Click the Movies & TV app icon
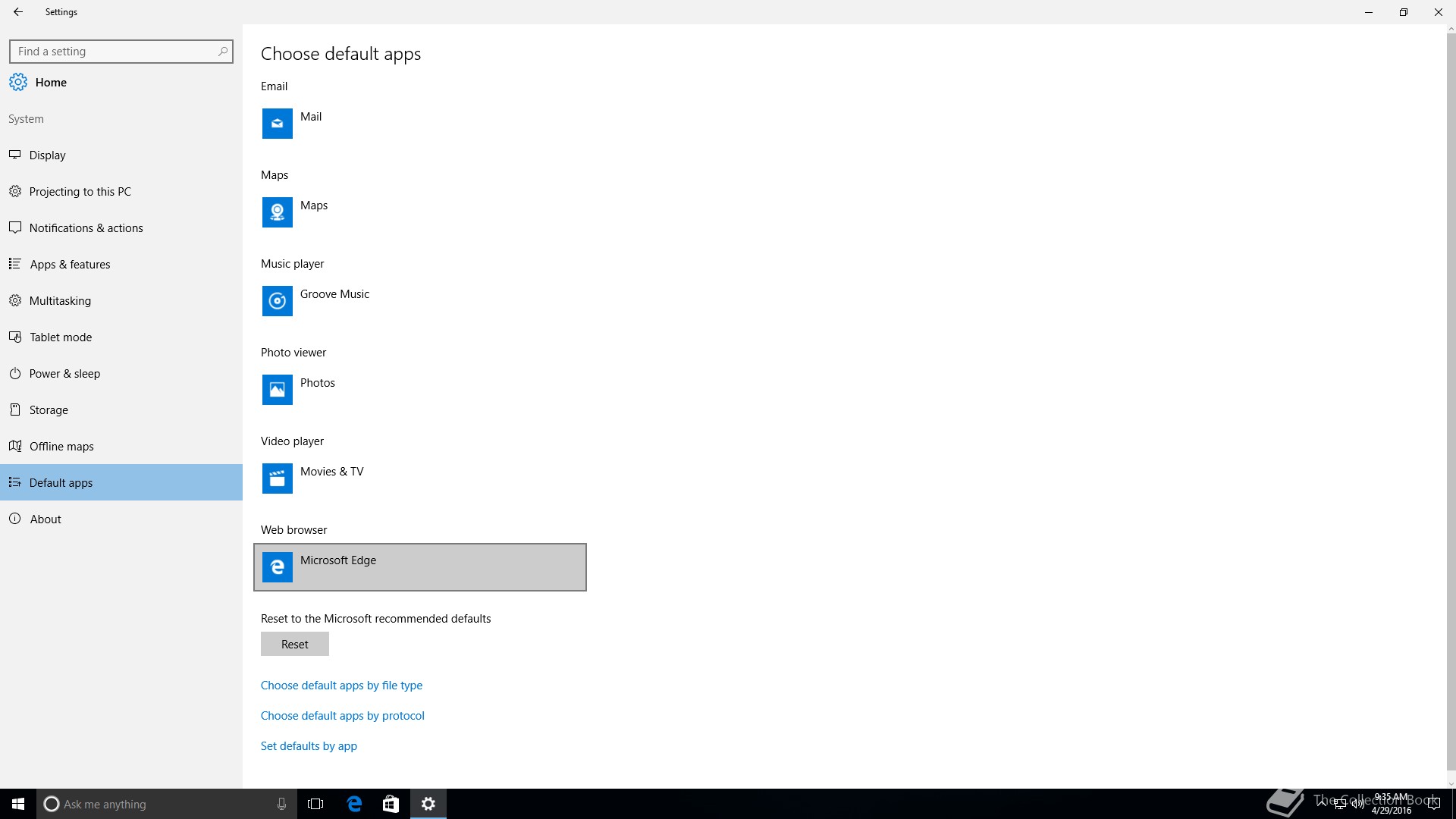 278,479
